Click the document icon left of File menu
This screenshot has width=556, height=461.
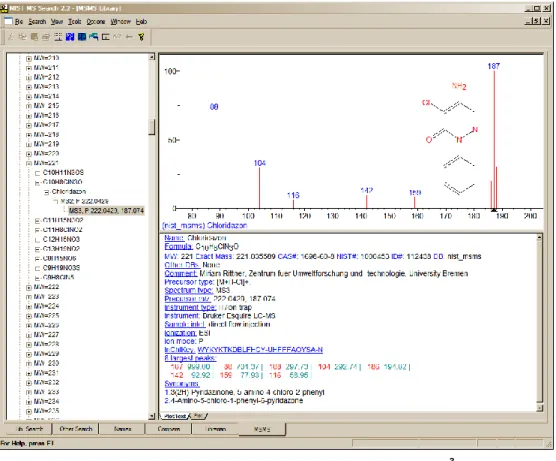pos(8,21)
